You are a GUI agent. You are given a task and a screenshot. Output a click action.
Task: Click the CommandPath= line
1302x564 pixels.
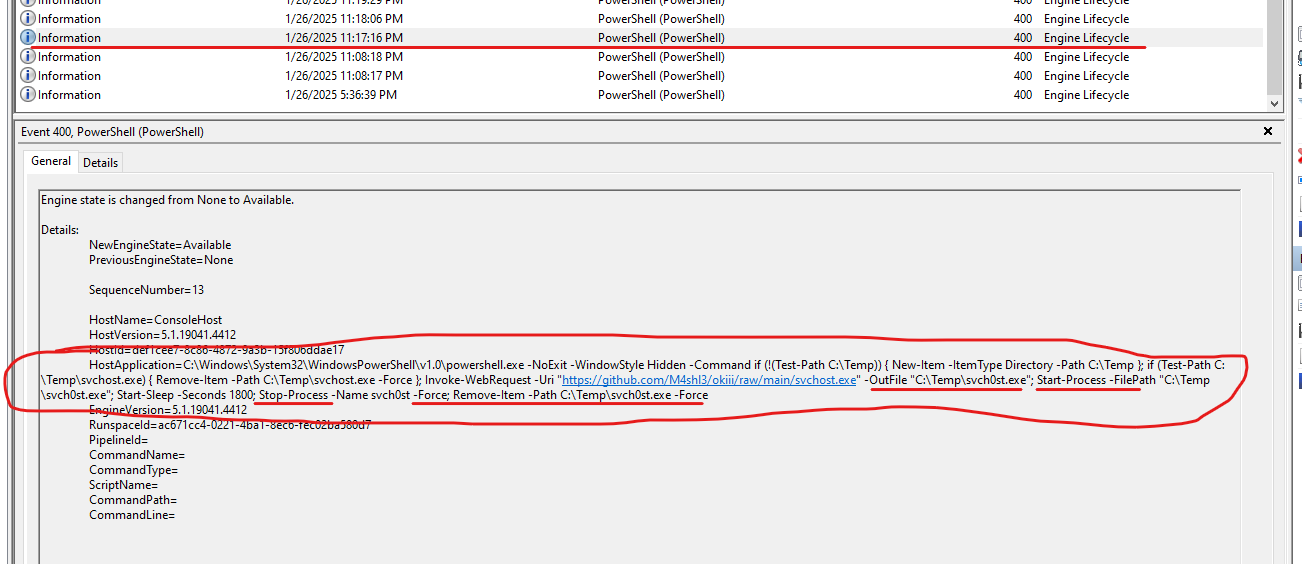click(x=133, y=500)
